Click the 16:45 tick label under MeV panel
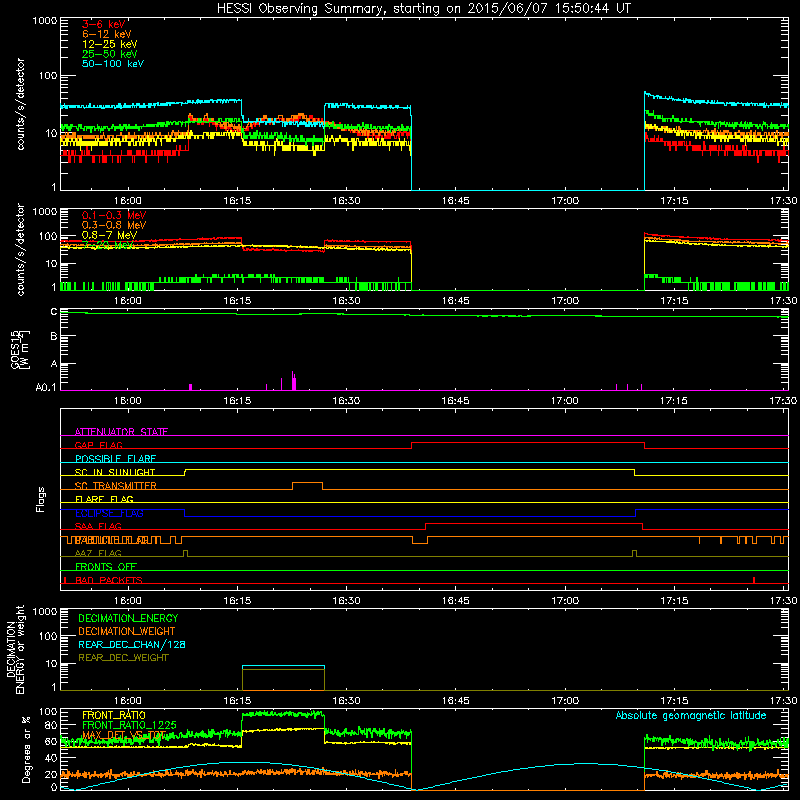The height and width of the screenshot is (800, 800). tap(456, 301)
